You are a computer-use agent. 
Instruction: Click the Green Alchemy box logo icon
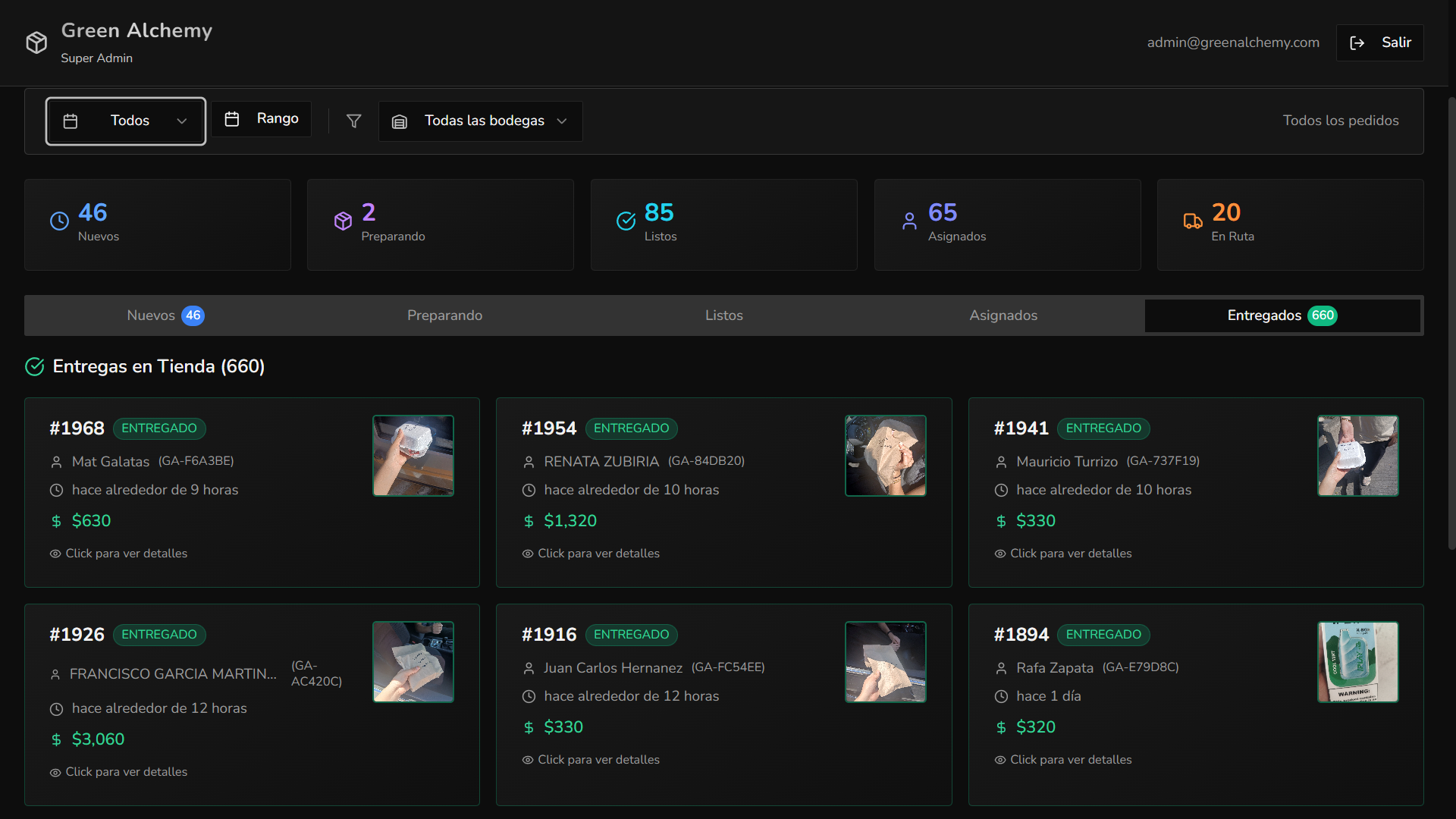click(36, 42)
